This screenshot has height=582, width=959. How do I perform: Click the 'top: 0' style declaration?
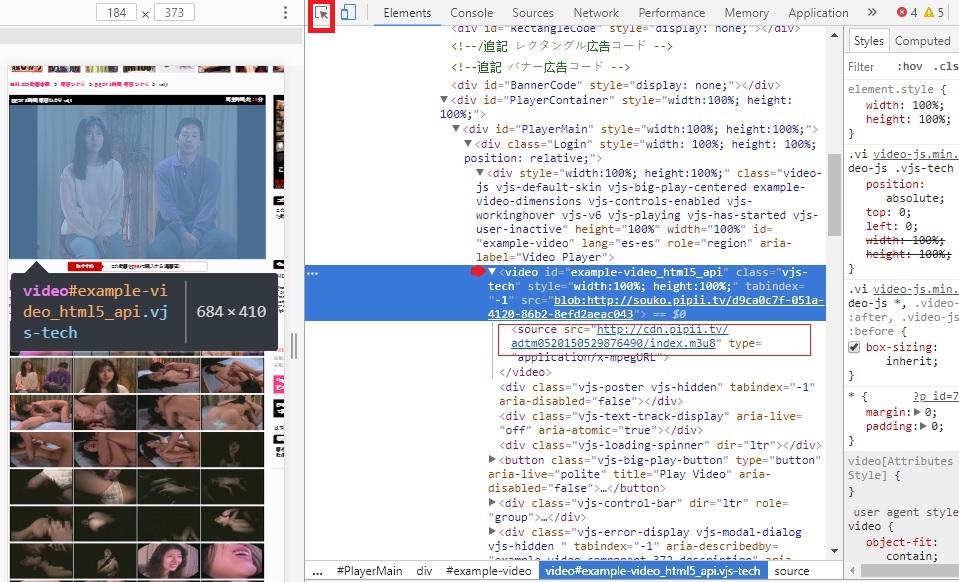tap(888, 212)
